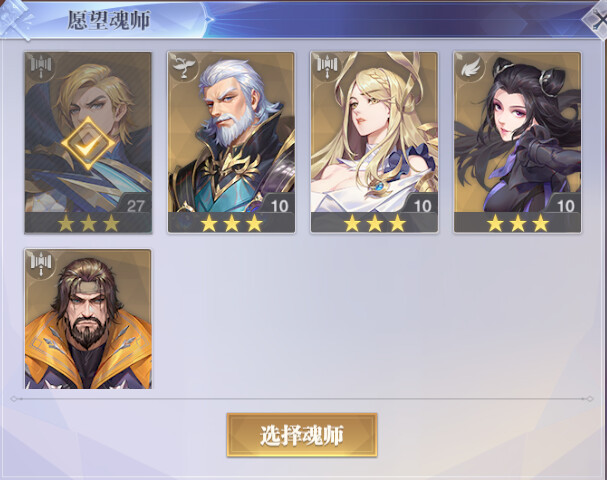607x480 pixels.
Task: Close the 愿望魂师 dialog
Action: (598, 19)
